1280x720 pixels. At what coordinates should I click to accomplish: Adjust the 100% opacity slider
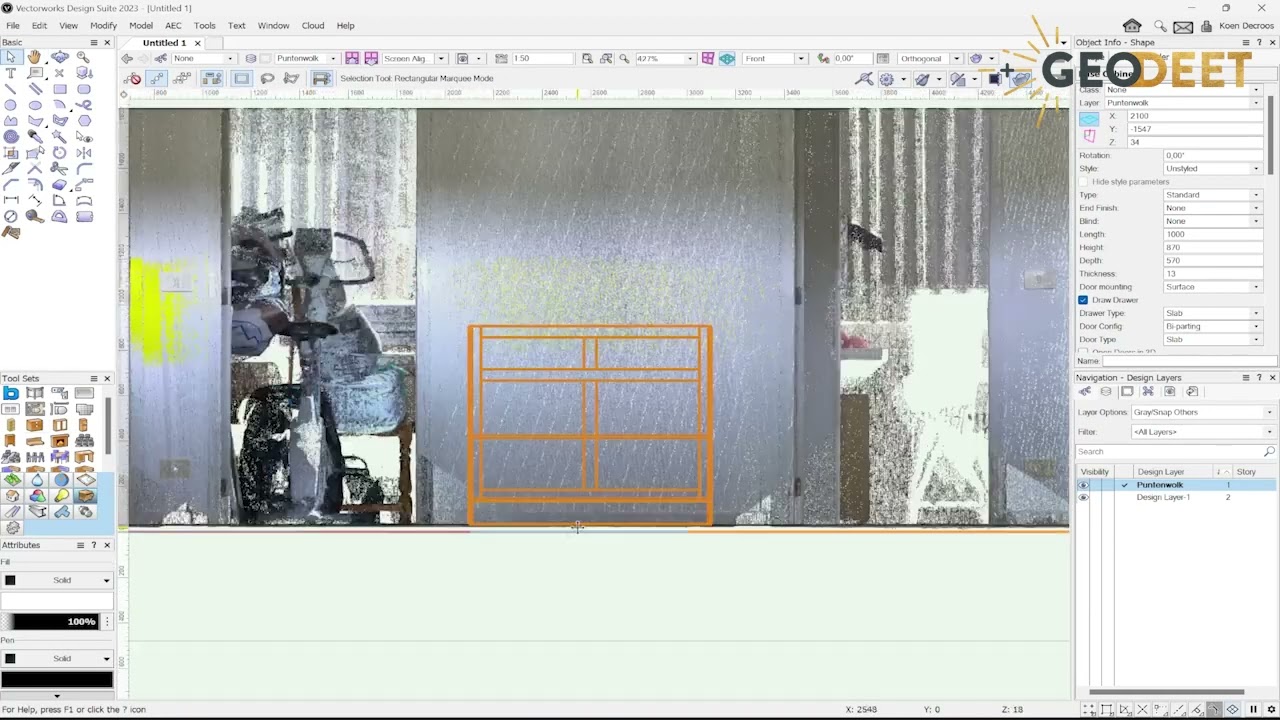point(57,622)
